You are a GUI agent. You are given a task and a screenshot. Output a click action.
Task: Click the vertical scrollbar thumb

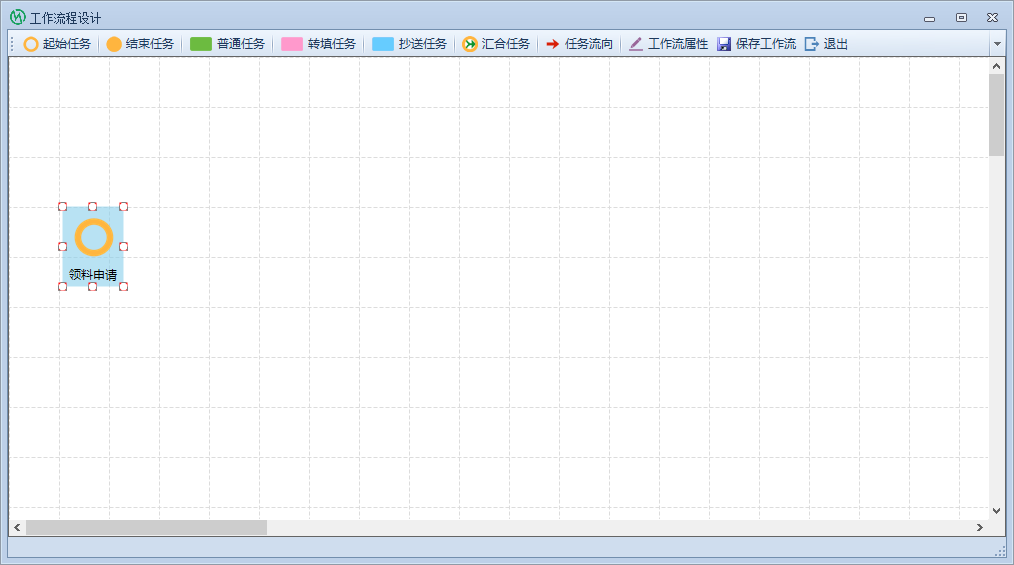click(x=996, y=115)
